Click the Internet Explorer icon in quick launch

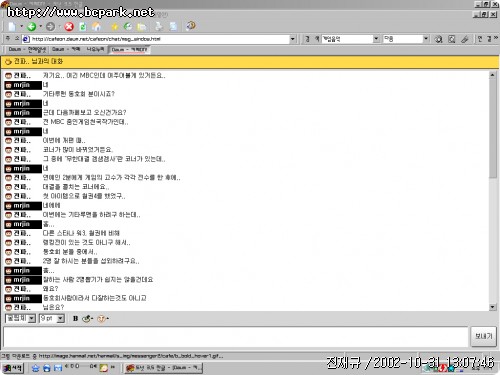click(47, 368)
